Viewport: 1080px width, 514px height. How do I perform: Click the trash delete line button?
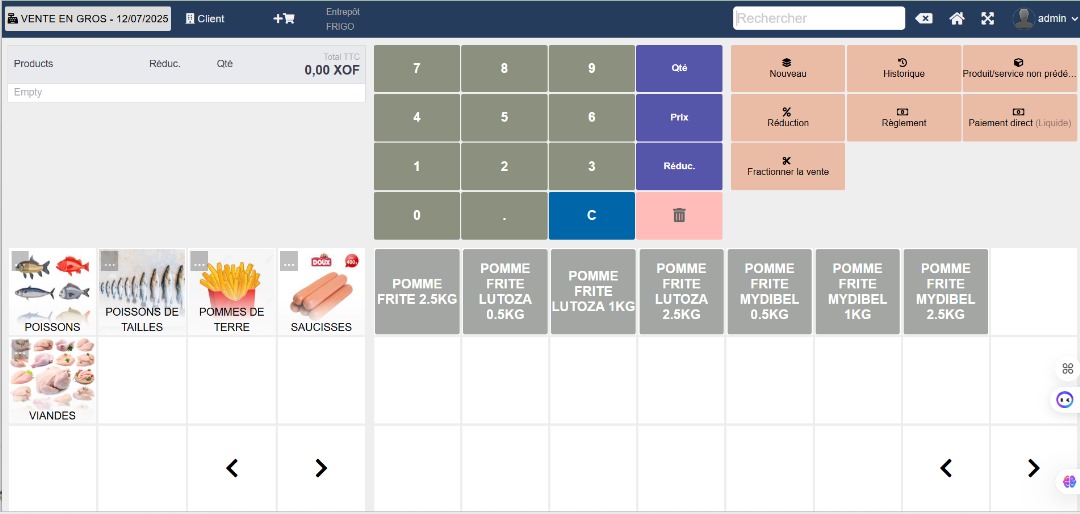click(x=679, y=215)
